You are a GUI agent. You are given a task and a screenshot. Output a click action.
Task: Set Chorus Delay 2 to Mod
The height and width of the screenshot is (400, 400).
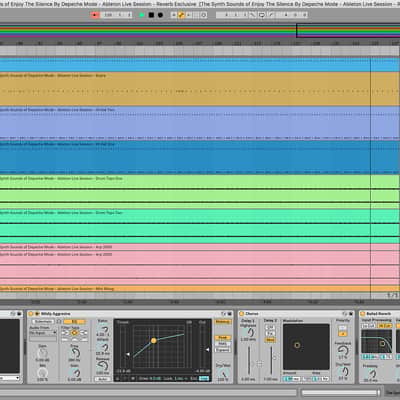coord(270,340)
